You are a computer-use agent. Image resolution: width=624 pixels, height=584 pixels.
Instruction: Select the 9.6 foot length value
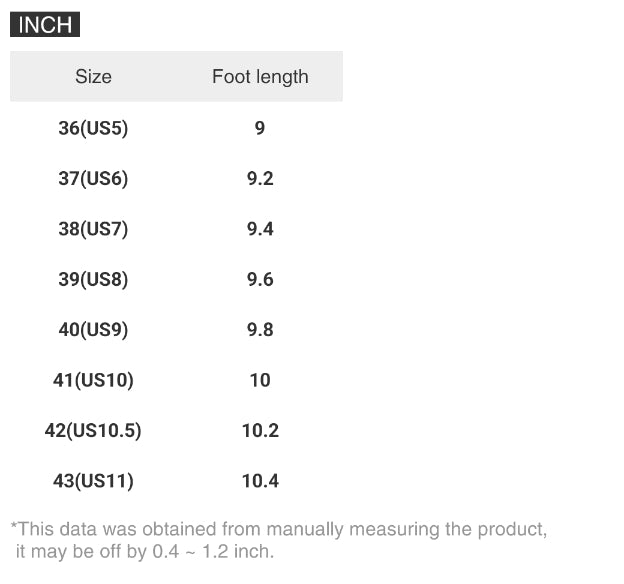(260, 280)
